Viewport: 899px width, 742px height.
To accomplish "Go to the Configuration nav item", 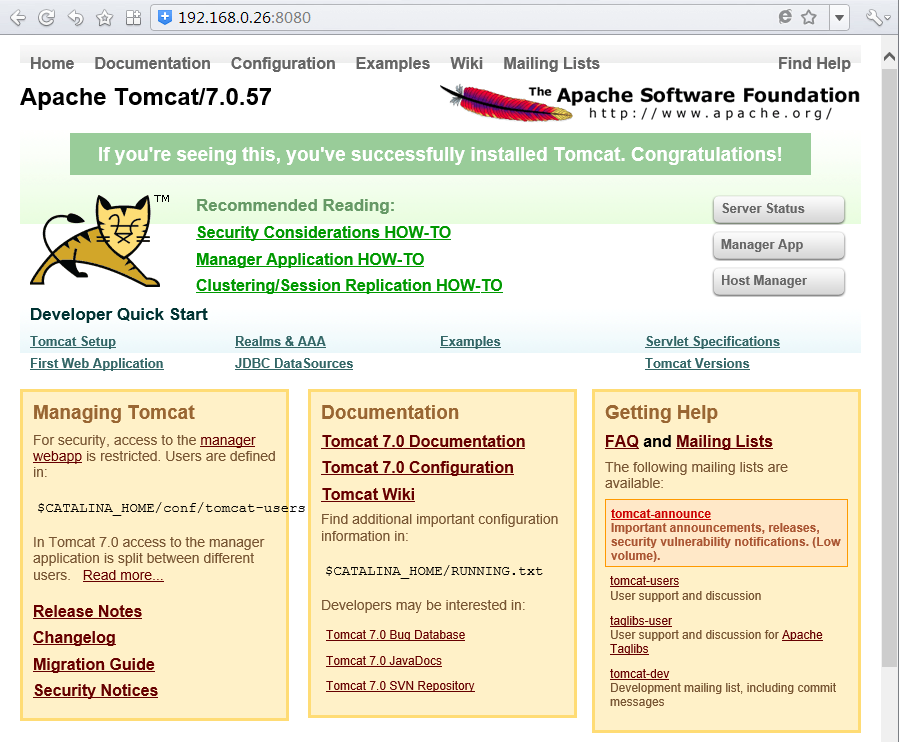I will (x=283, y=63).
